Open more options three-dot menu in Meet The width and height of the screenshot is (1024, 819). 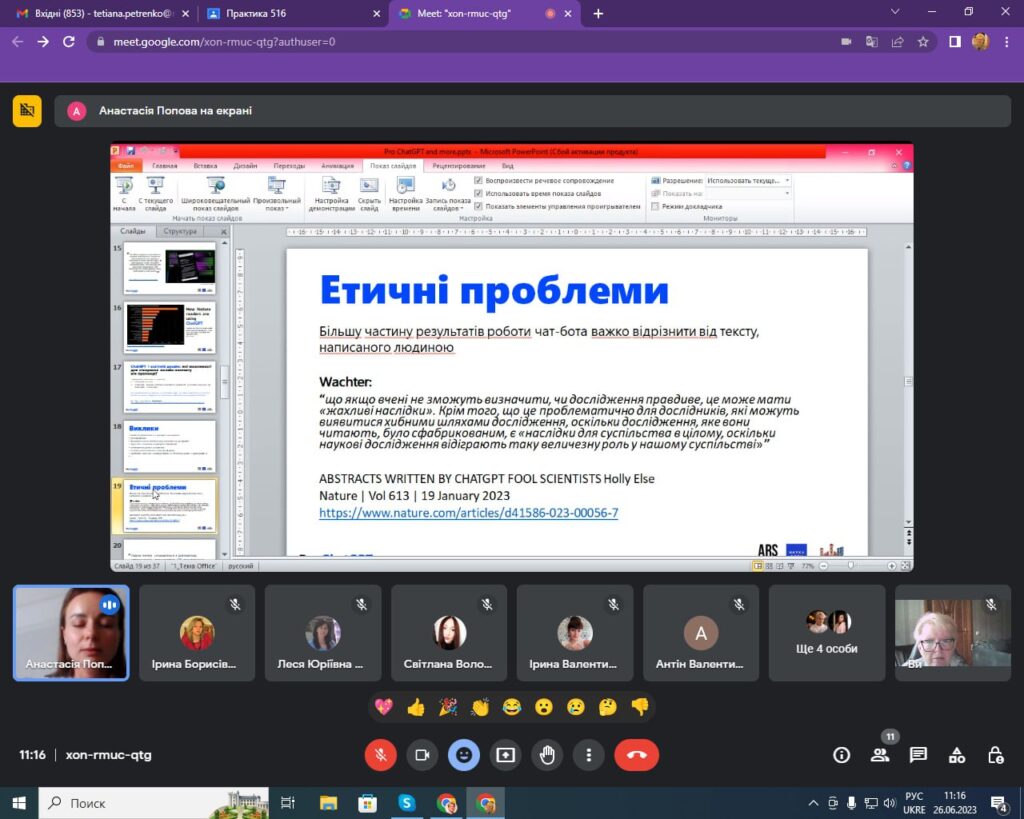[x=590, y=755]
